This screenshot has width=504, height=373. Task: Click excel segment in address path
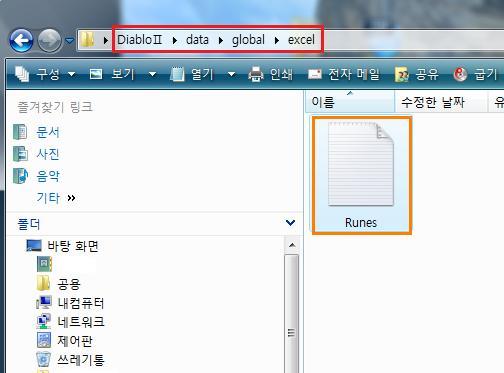click(x=301, y=40)
